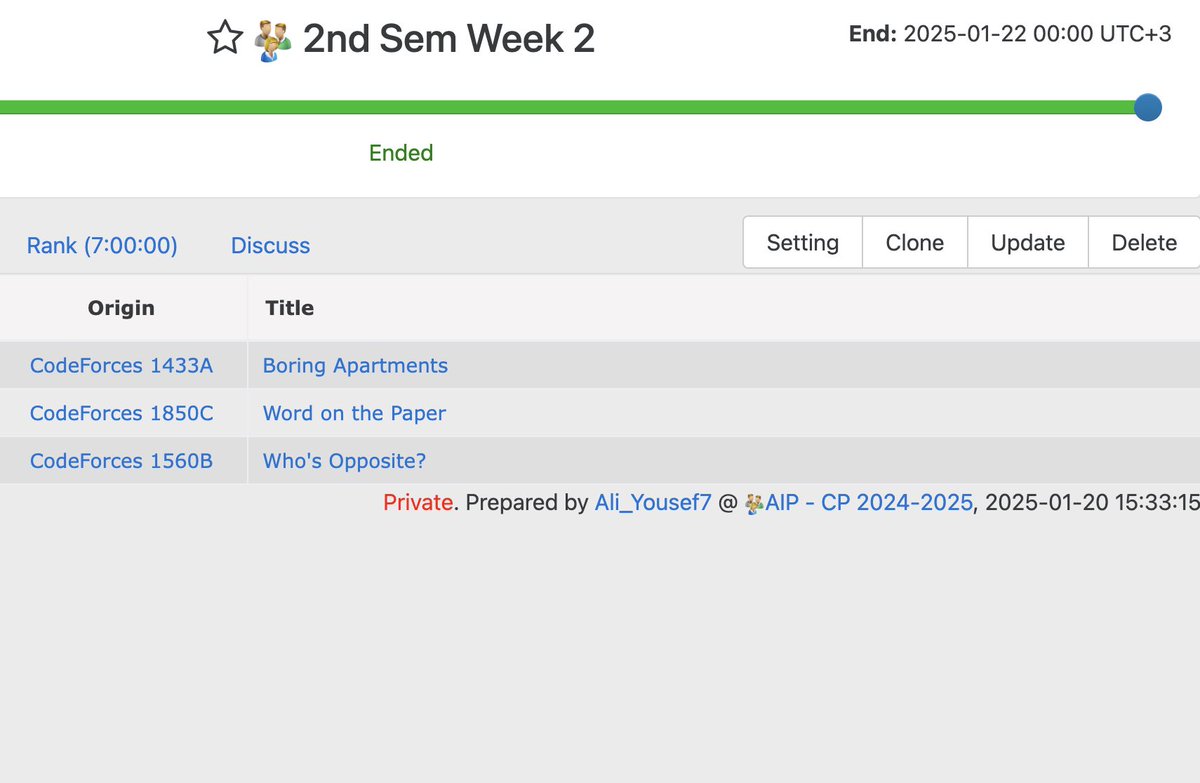Open CodeForces 1850C origin link
The height and width of the screenshot is (783, 1200).
[122, 413]
